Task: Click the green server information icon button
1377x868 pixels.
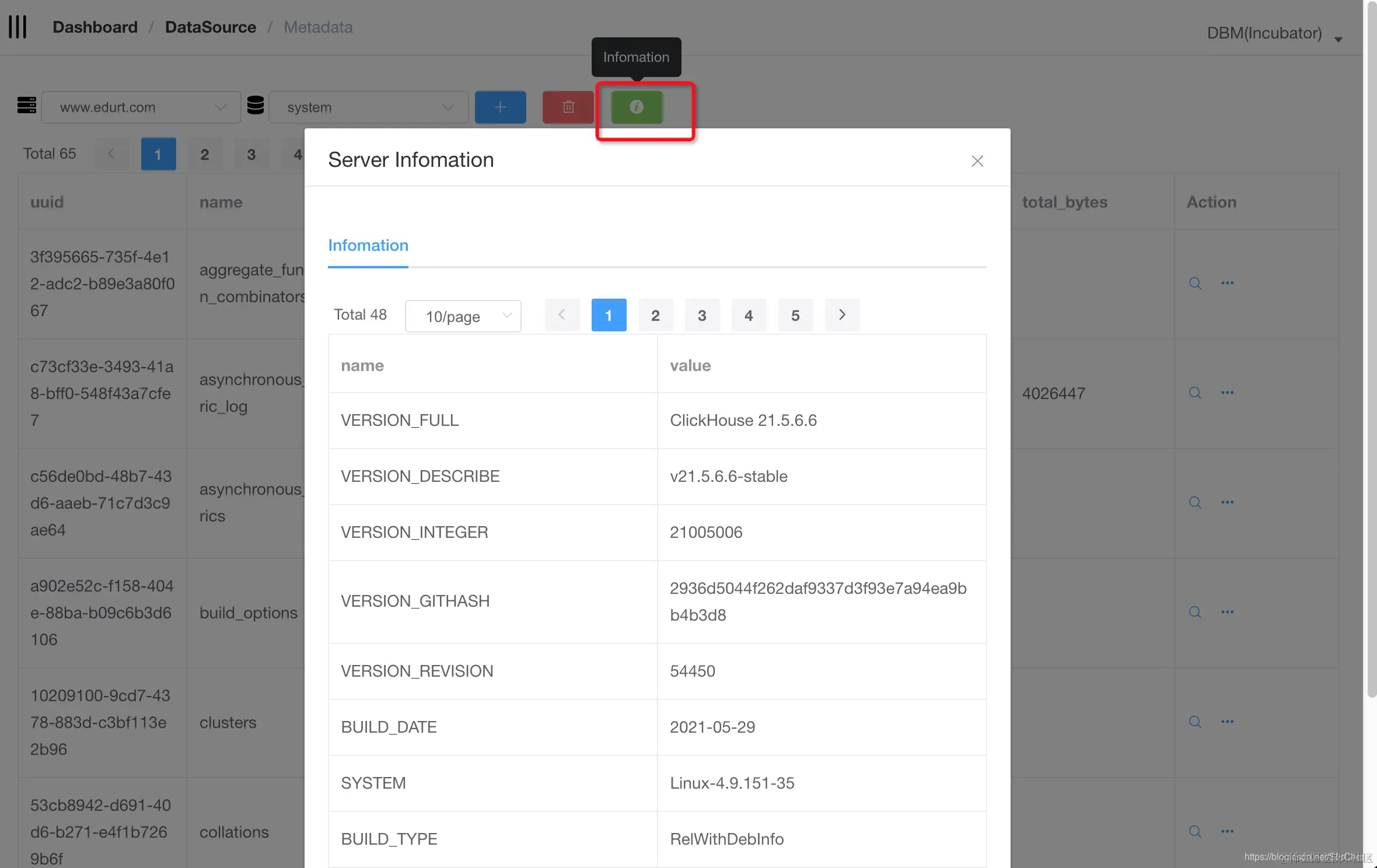Action: [637, 107]
